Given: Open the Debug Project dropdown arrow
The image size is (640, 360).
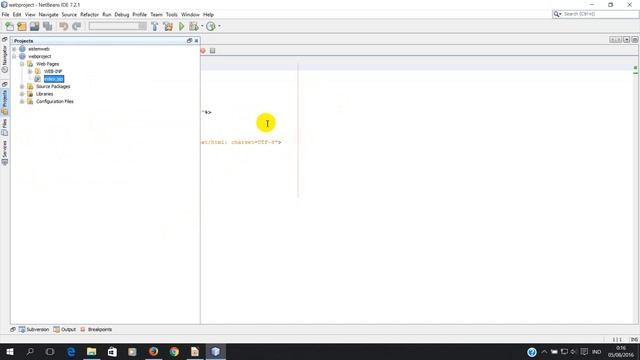Looking at the screenshot, I should [x=202, y=27].
